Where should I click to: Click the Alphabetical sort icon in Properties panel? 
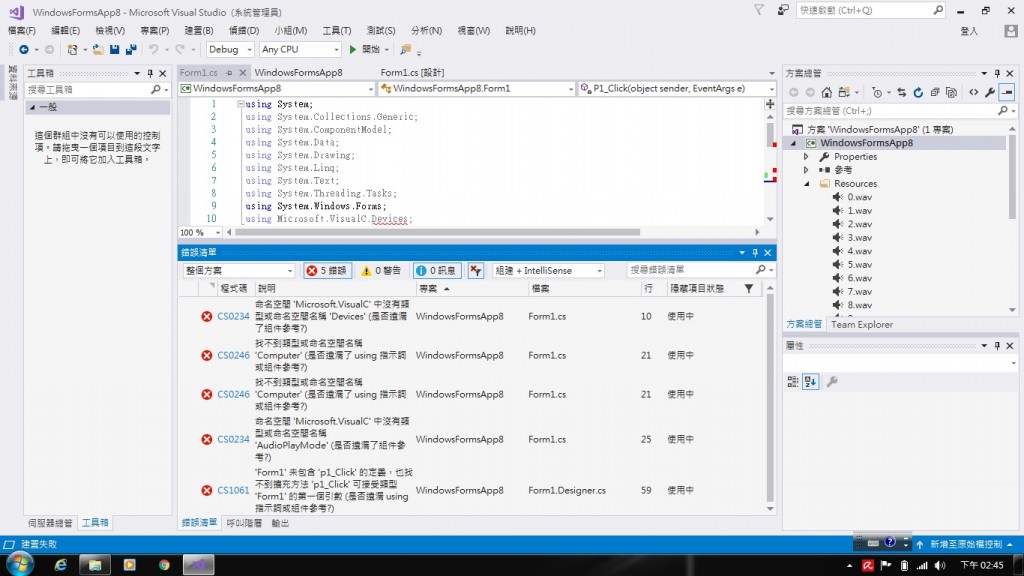coord(810,381)
